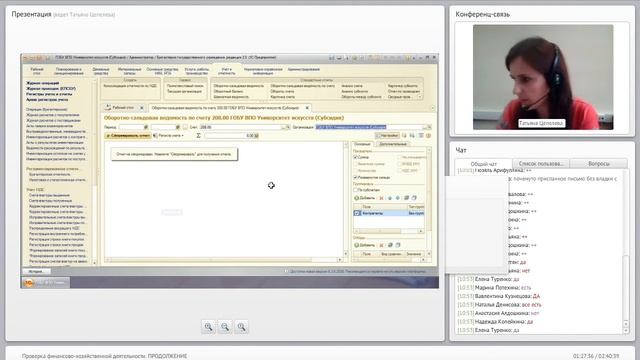Open Материальные запасы section
640x360 pixels.
coord(129,71)
